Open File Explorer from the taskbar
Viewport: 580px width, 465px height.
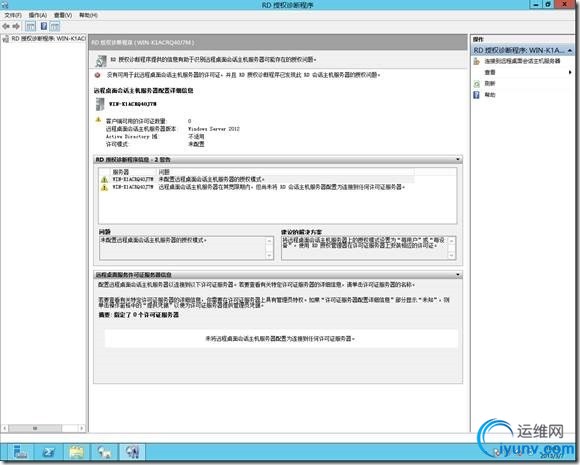click(77, 452)
